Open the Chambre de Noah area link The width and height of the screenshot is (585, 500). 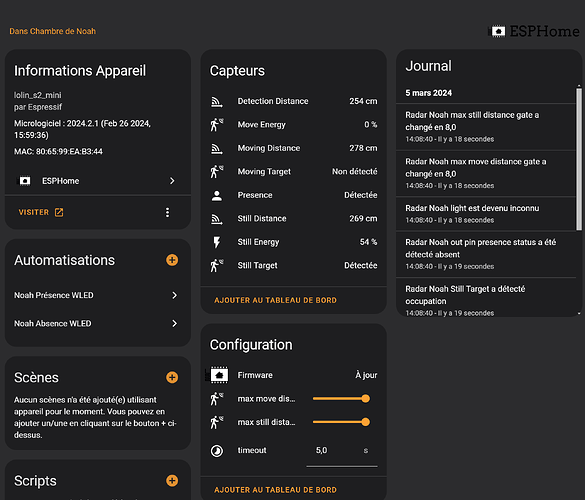[53, 31]
